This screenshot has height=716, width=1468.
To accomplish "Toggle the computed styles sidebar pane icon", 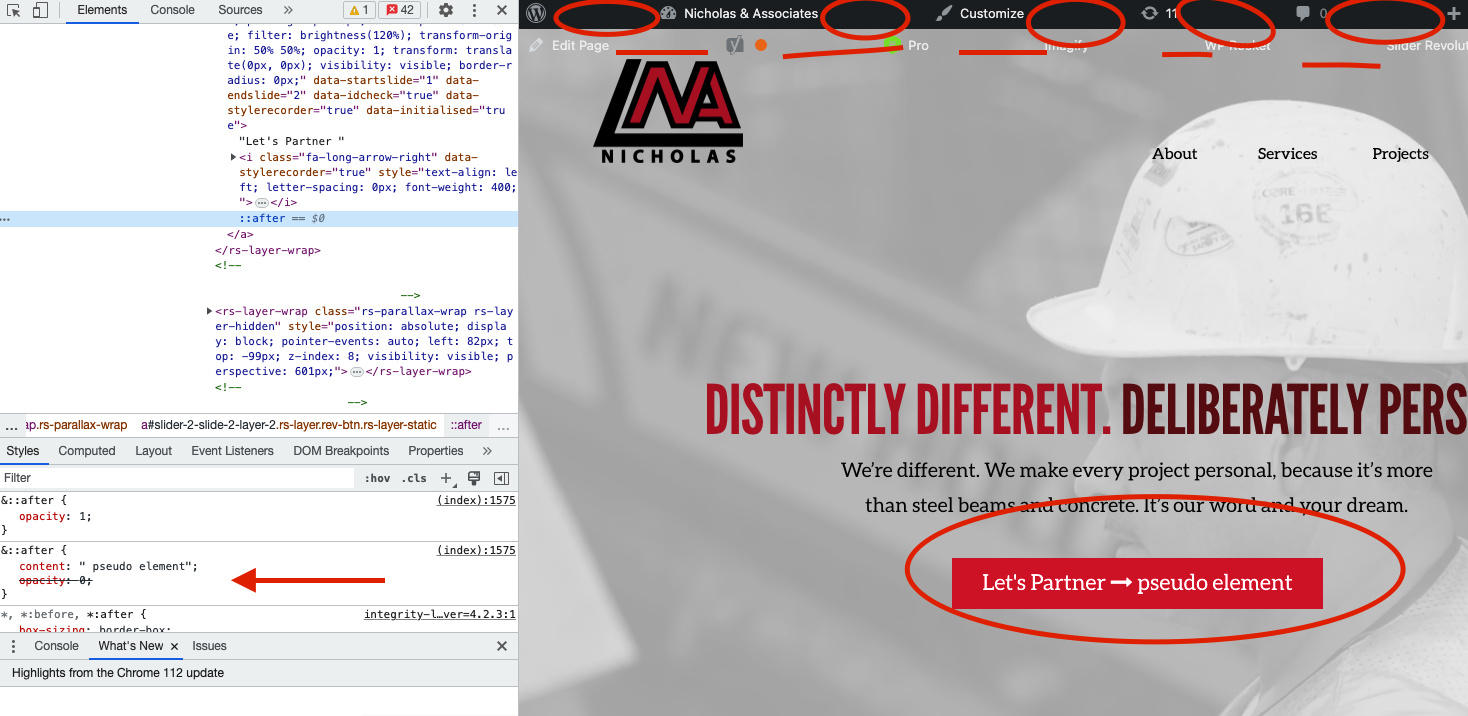I will click(502, 478).
